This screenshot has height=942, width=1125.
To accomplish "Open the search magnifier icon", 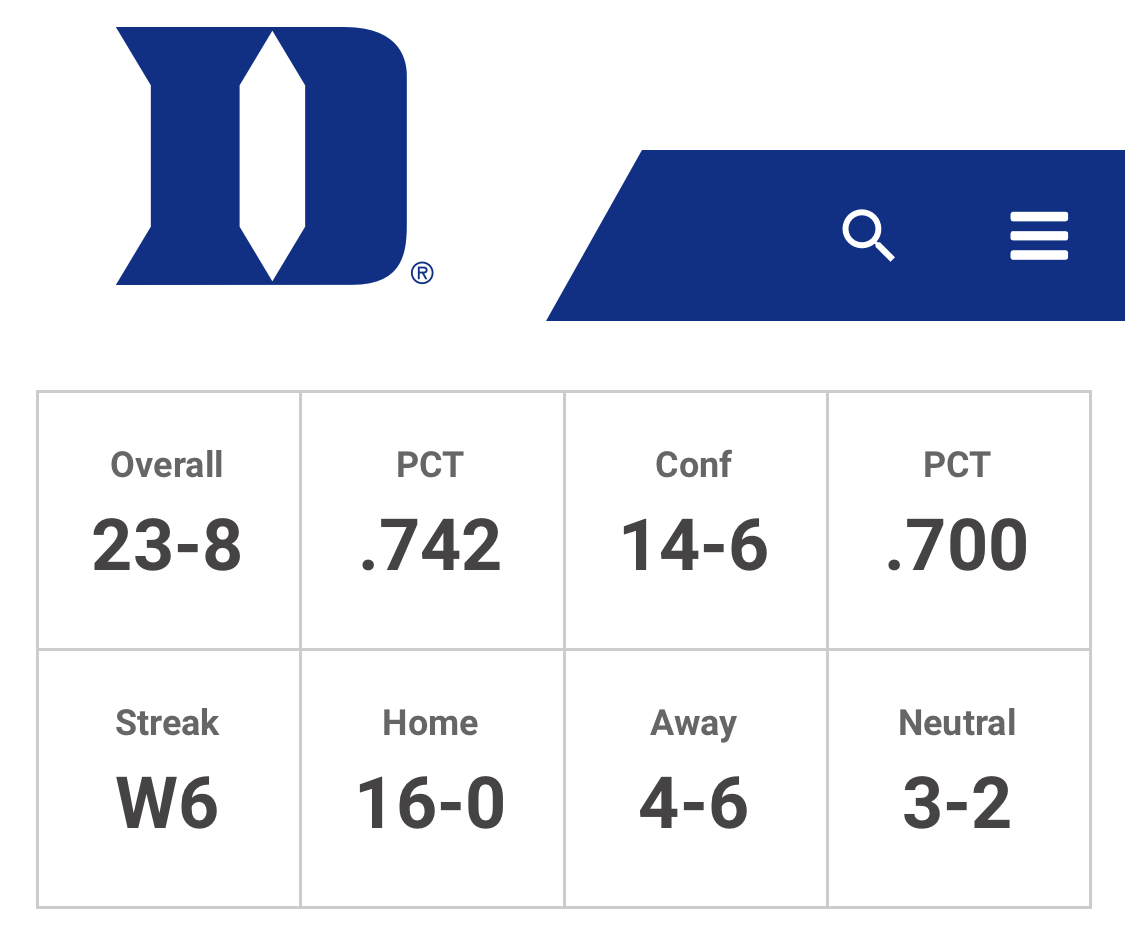I will pyautogui.click(x=868, y=235).
